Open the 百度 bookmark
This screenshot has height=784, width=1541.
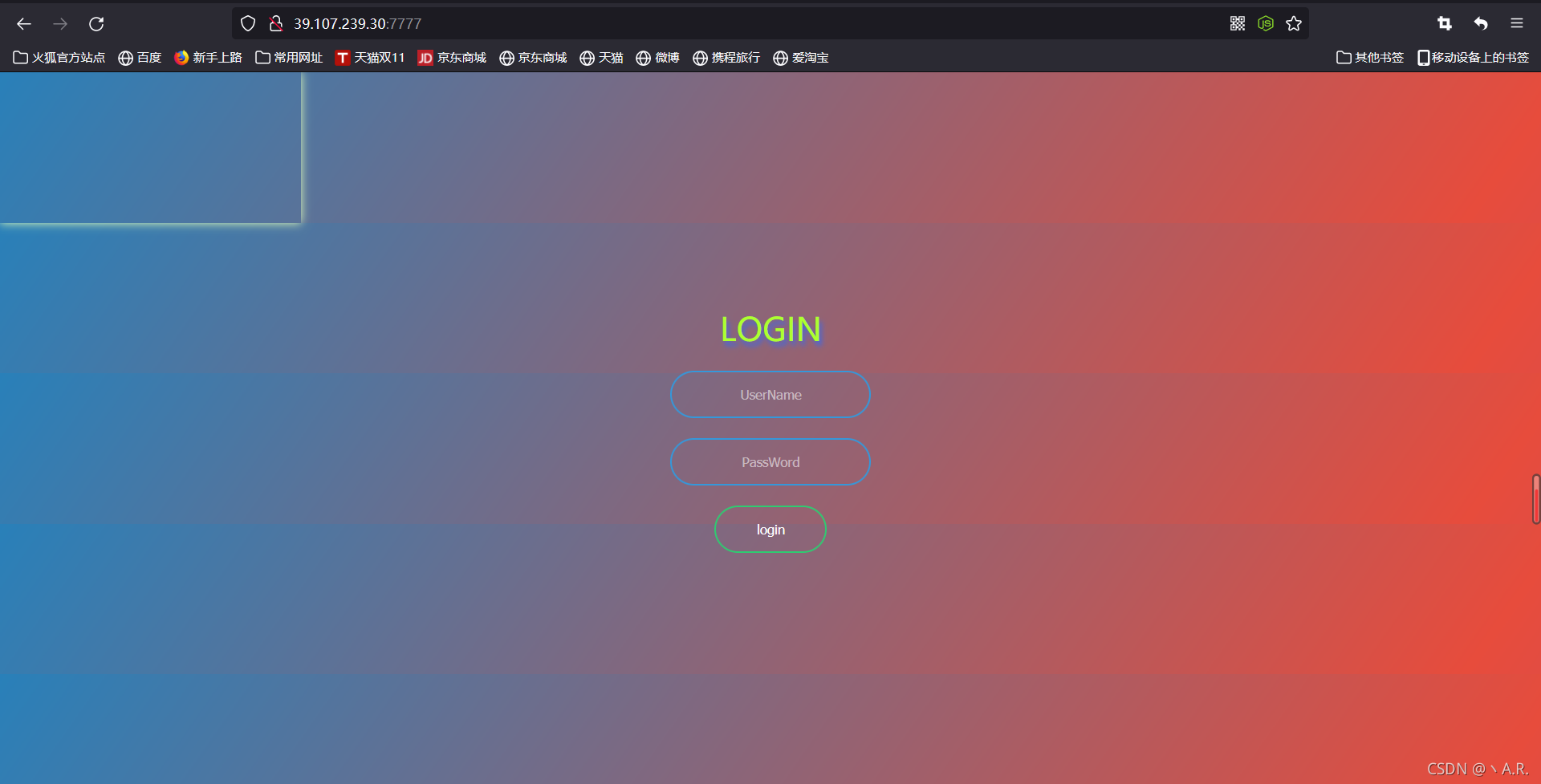click(x=140, y=58)
